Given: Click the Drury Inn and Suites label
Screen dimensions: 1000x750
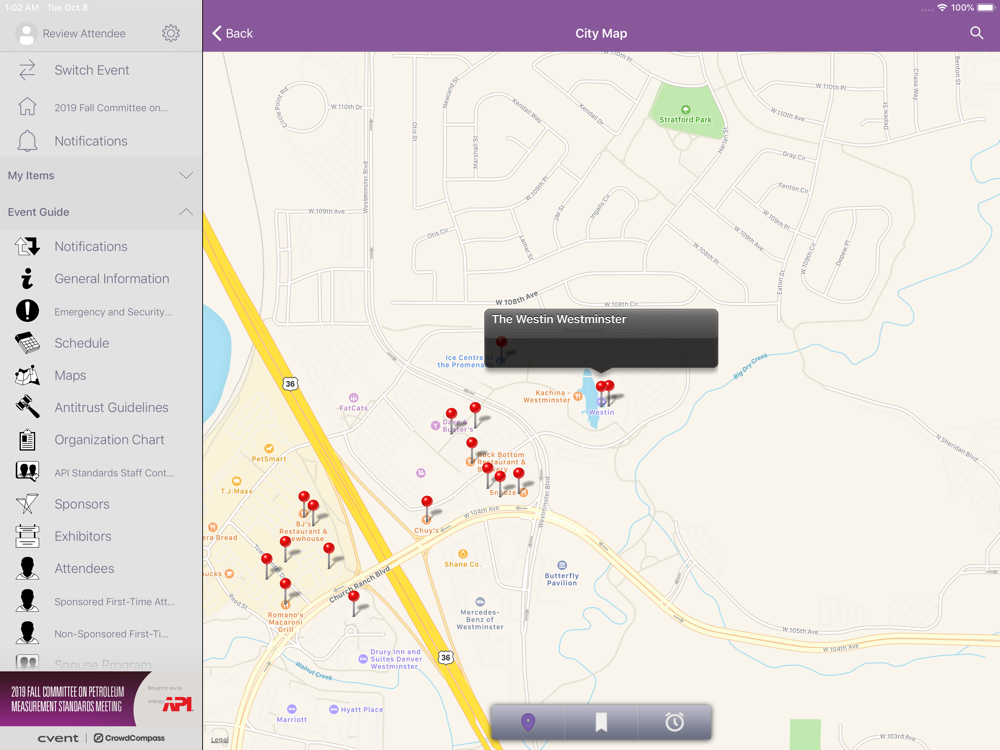Looking at the screenshot, I should coord(395,659).
